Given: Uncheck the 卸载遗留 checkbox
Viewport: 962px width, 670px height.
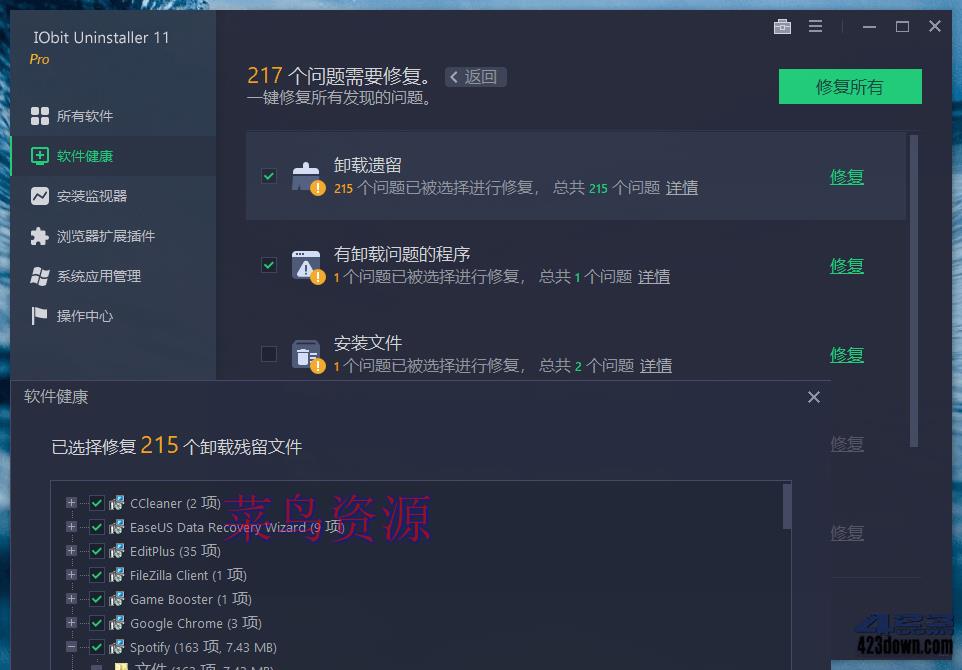Looking at the screenshot, I should tap(268, 175).
